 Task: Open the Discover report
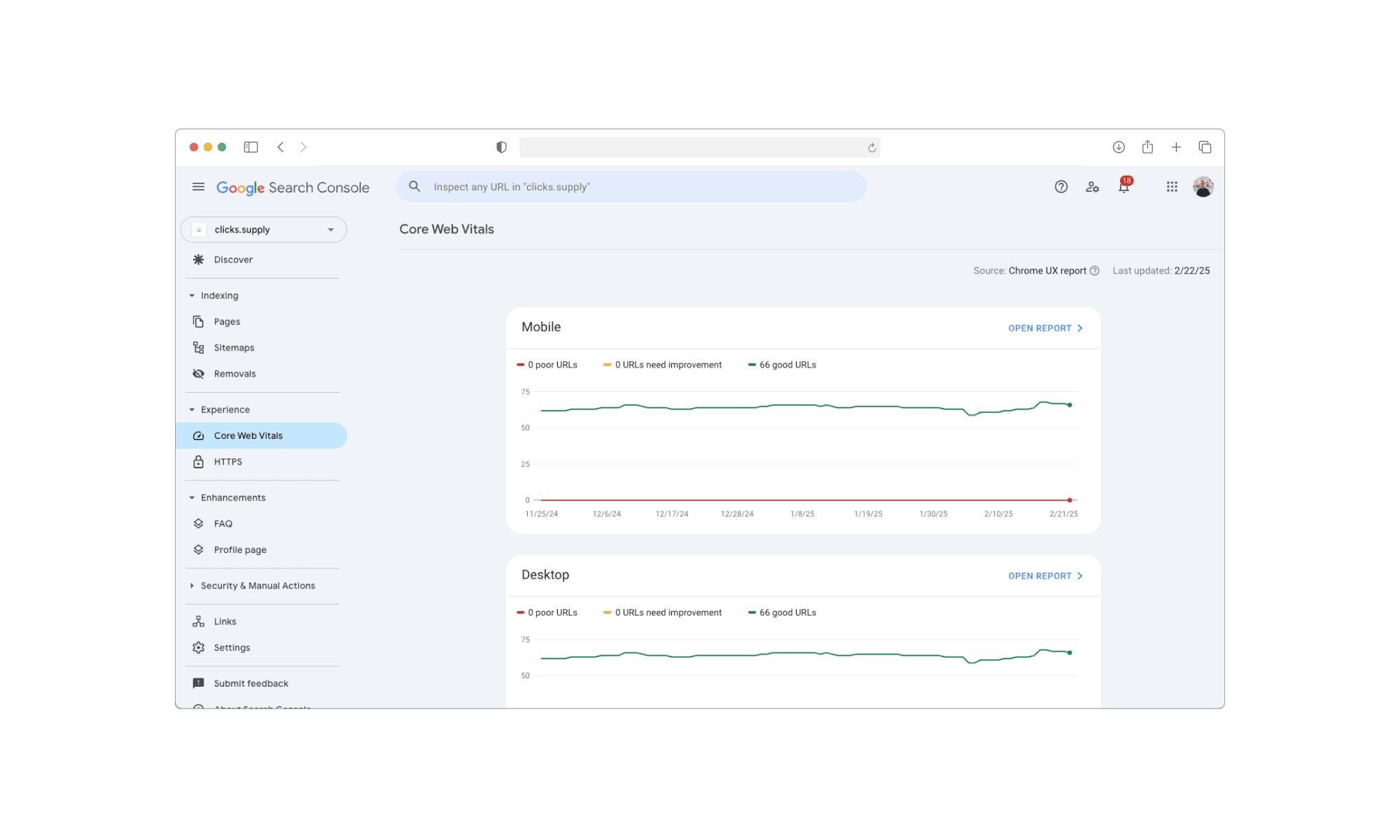[233, 260]
